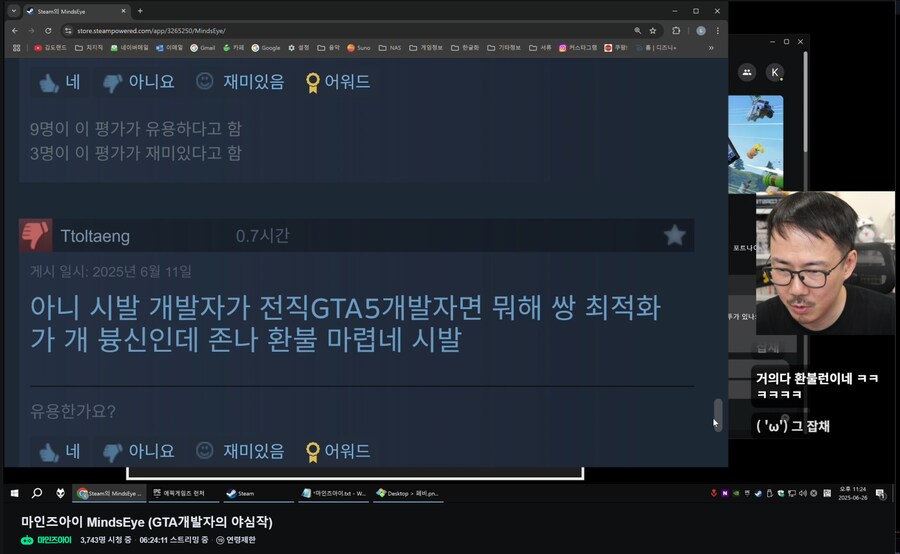Focus the address bar with the store.steampowered.com URL
The width and height of the screenshot is (900, 554).
(344, 31)
